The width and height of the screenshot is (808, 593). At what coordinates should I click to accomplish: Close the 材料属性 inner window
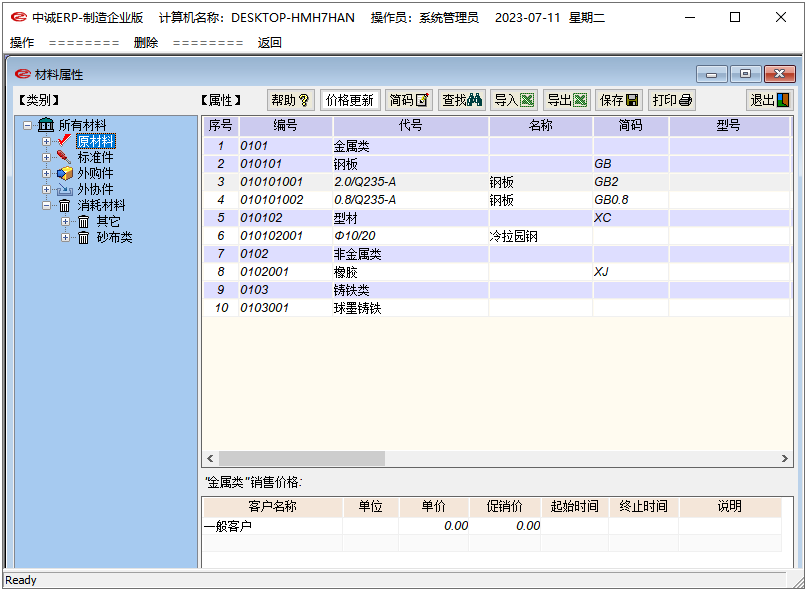click(x=780, y=74)
